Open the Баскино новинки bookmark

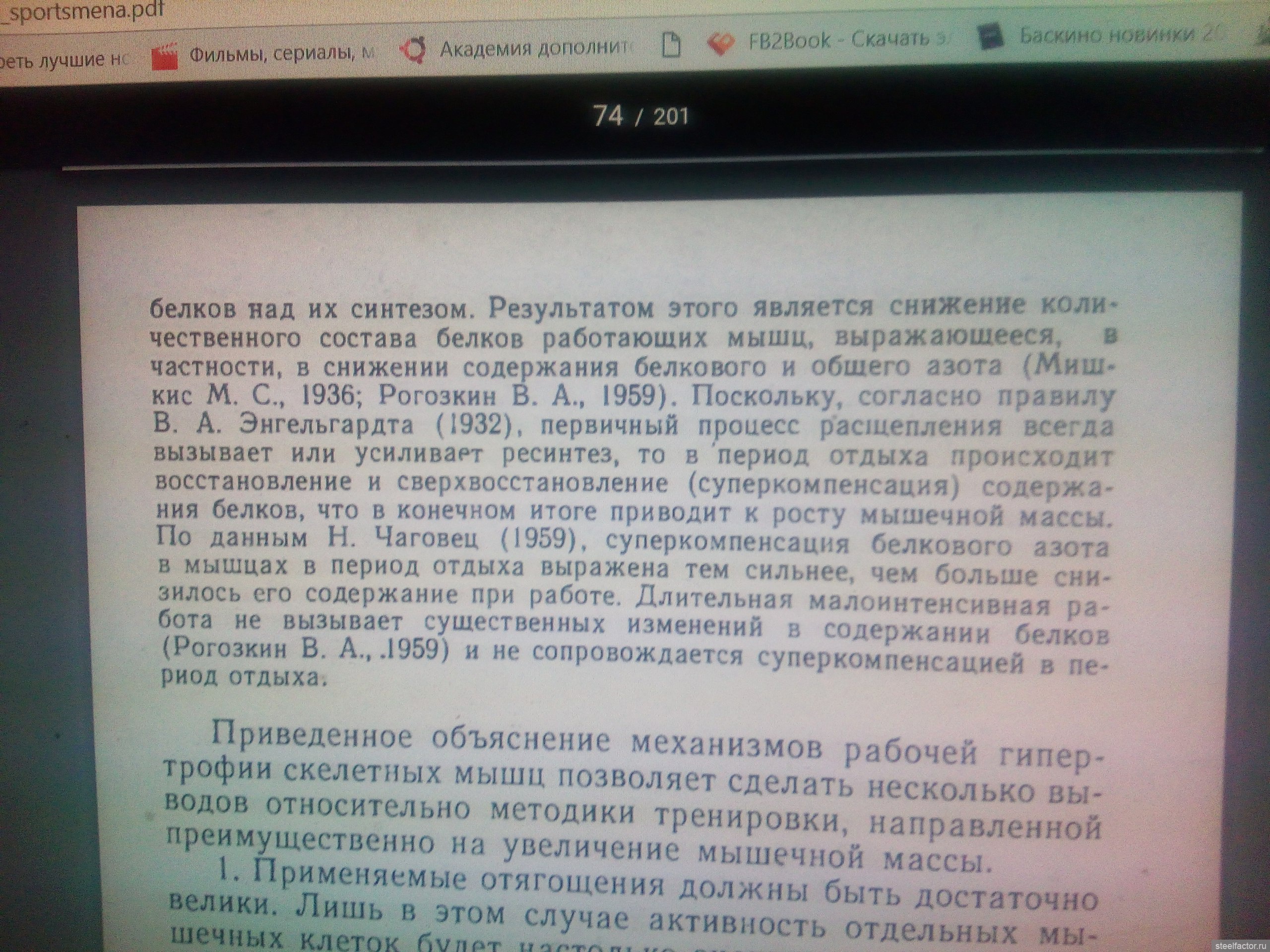[1101, 36]
